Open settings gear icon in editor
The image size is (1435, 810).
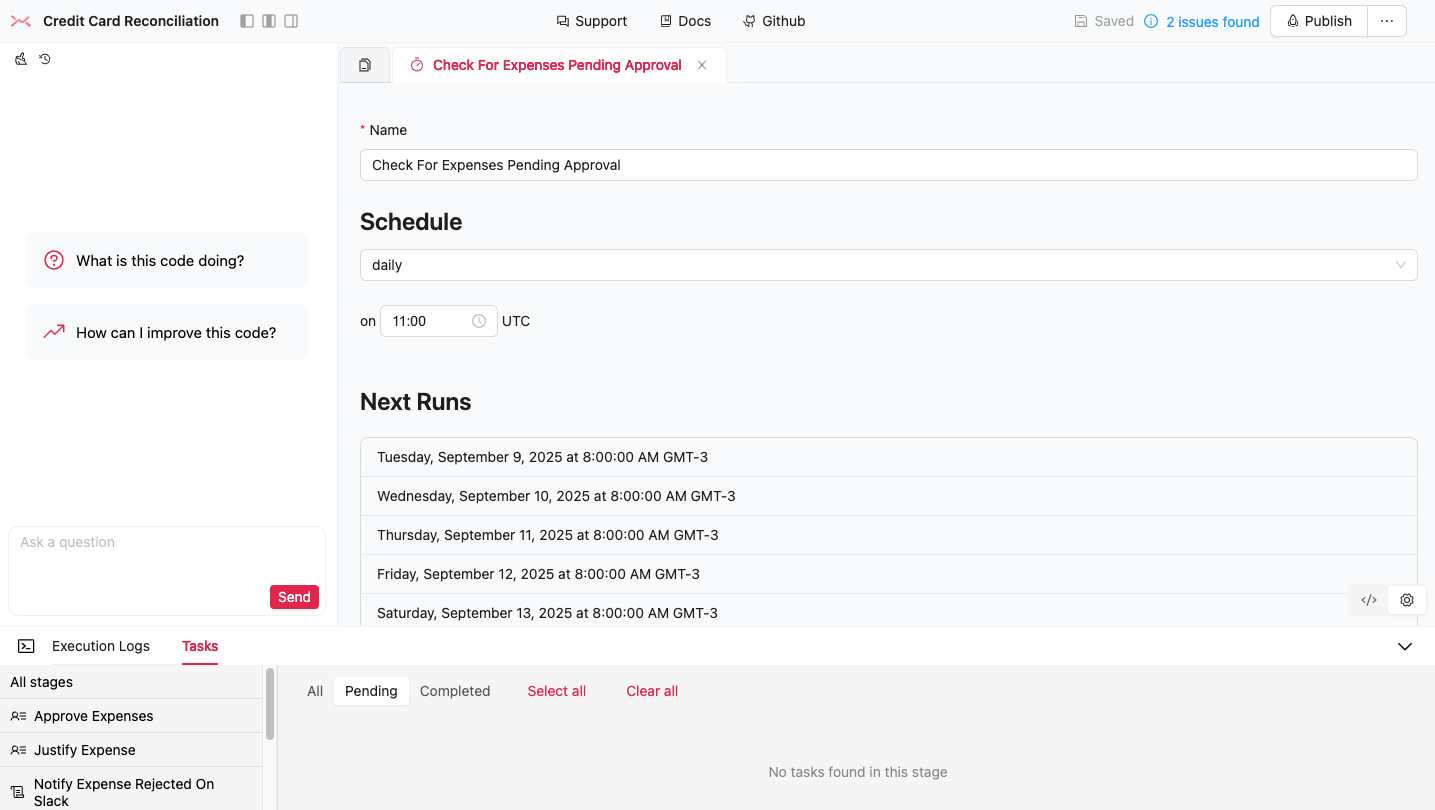tap(1407, 600)
